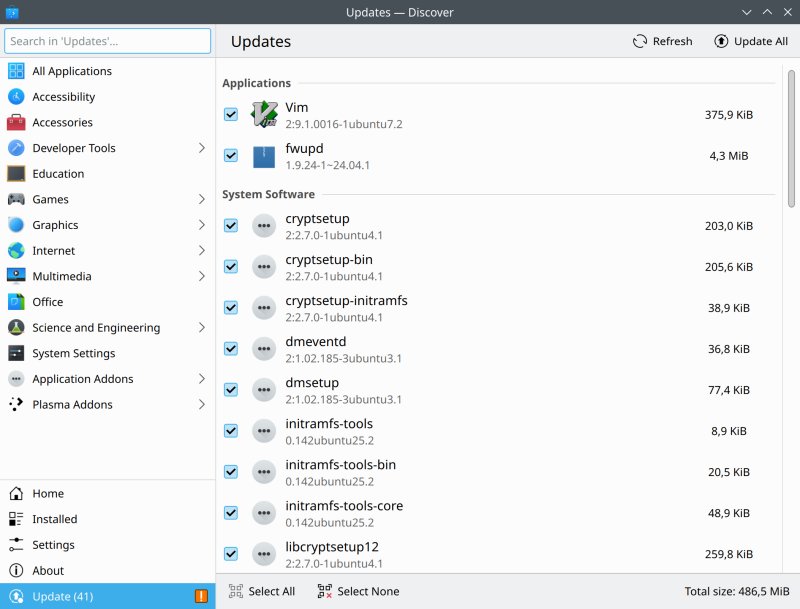Click the search field in Updates

pyautogui.click(x=107, y=41)
